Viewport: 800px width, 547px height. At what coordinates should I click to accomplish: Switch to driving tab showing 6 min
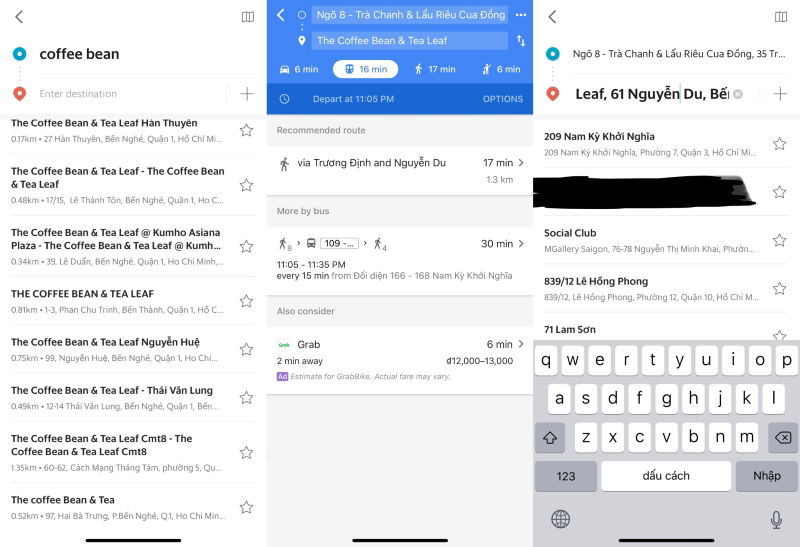(299, 69)
